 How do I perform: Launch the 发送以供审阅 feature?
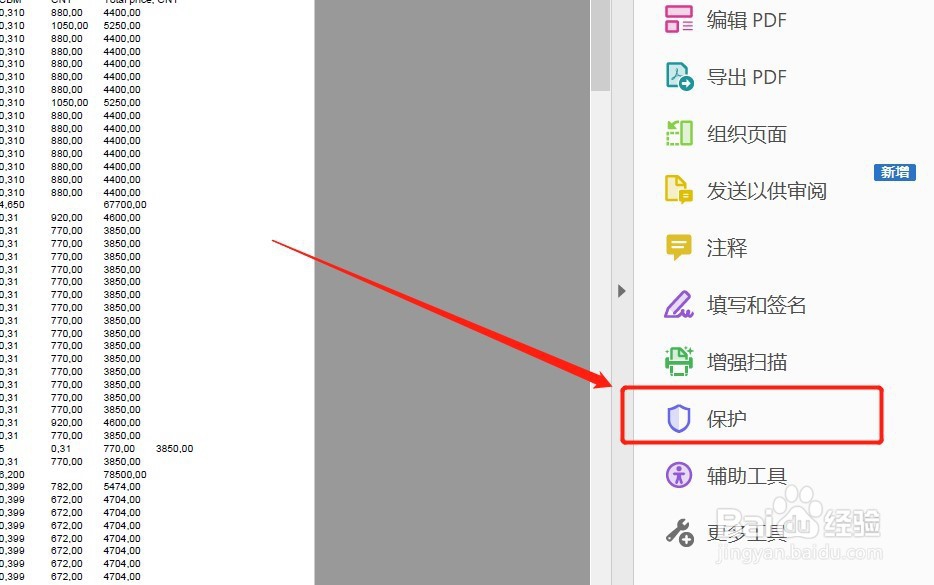[761, 190]
